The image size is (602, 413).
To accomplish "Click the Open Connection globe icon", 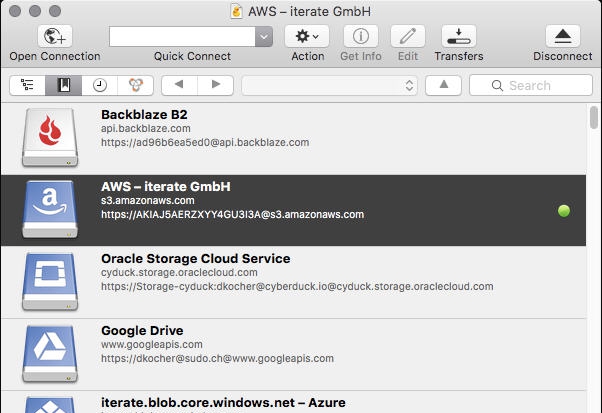I will 54,36.
